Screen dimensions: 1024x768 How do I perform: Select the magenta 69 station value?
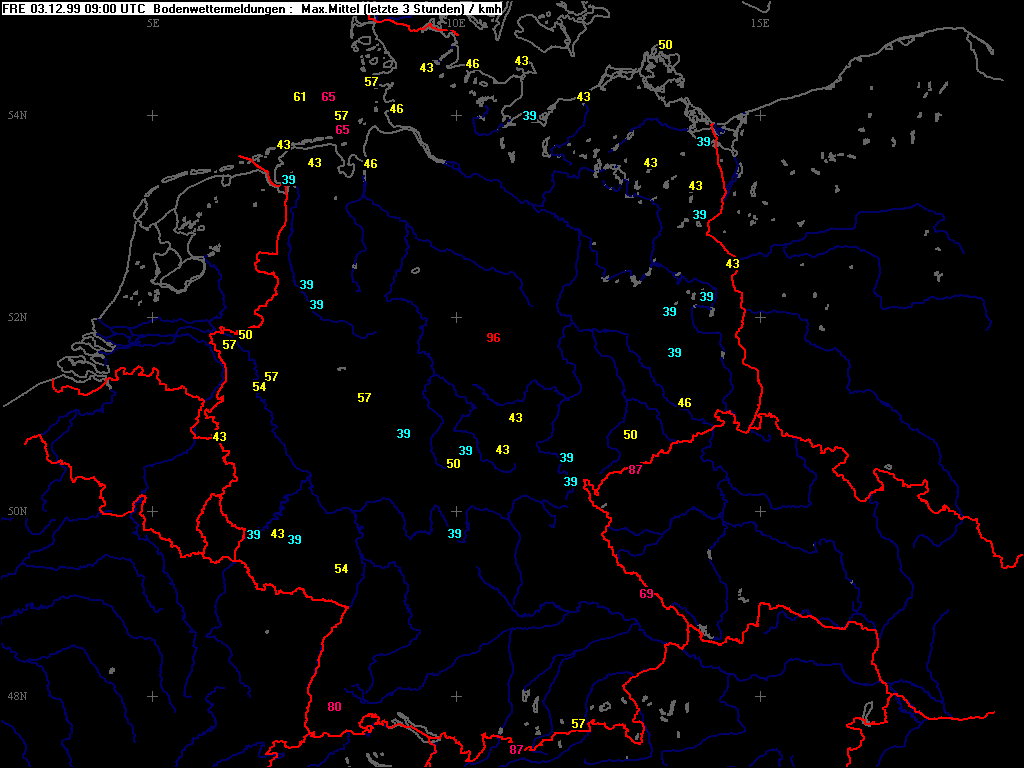point(647,594)
